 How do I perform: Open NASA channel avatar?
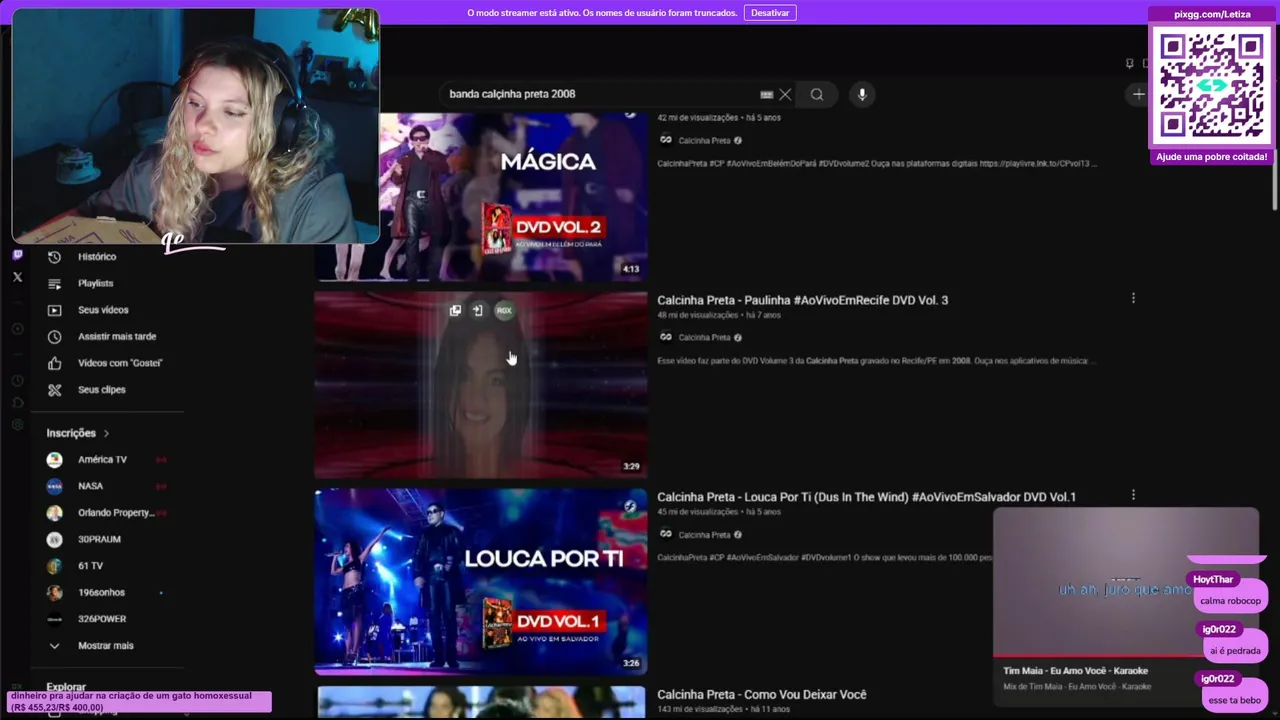tap(55, 486)
